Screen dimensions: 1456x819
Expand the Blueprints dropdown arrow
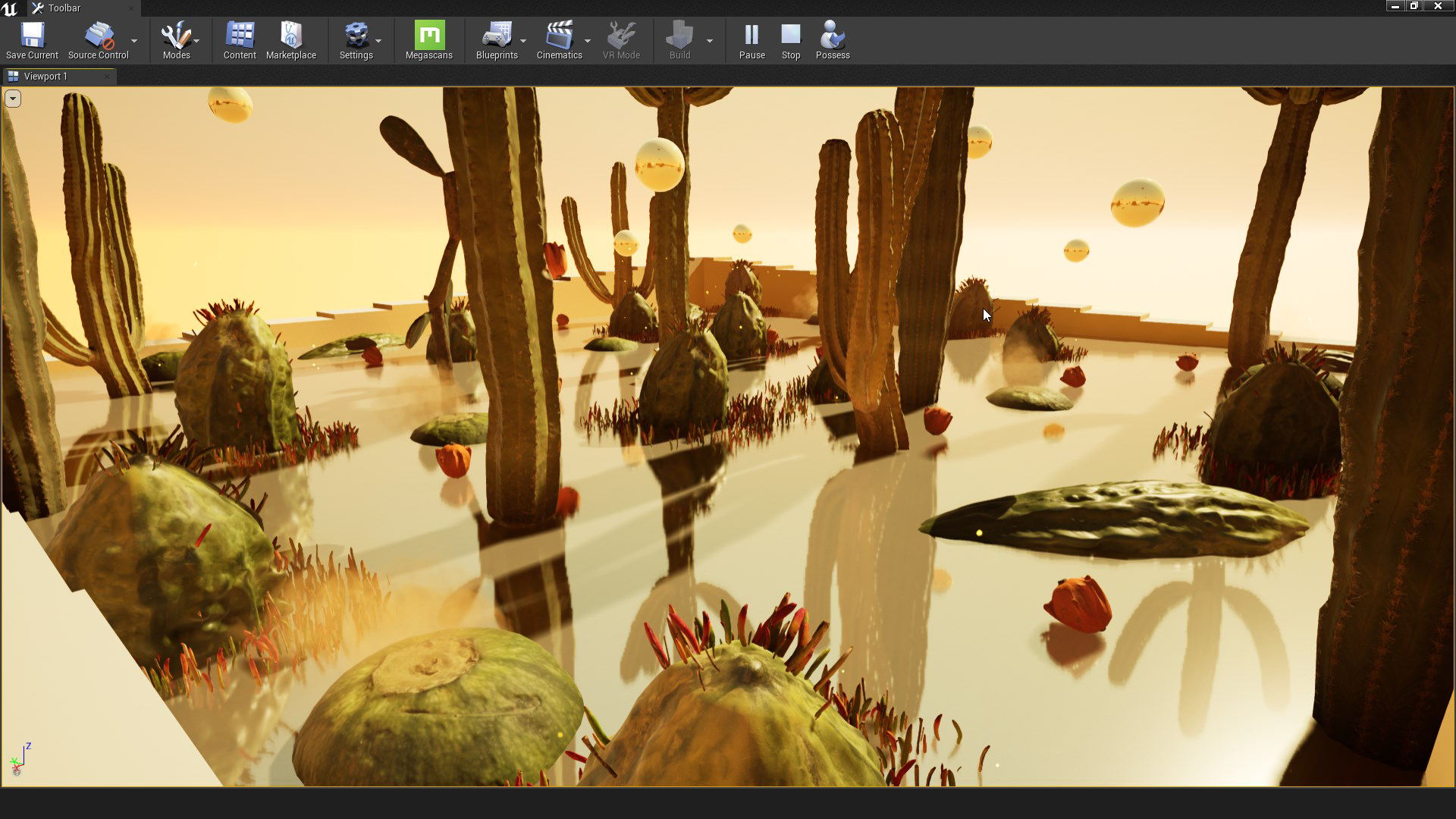pyautogui.click(x=523, y=41)
